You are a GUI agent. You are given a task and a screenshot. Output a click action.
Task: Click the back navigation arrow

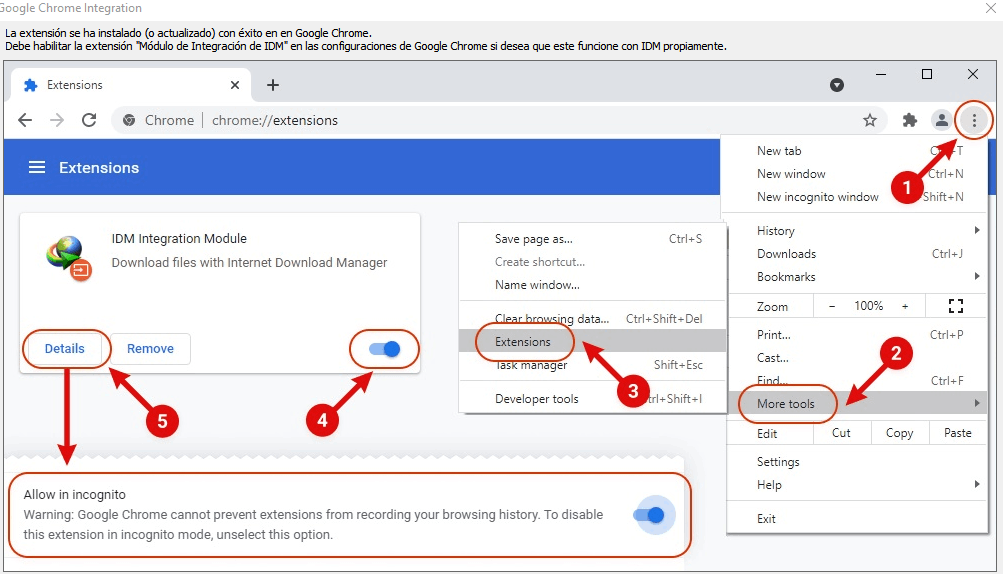pos(25,120)
